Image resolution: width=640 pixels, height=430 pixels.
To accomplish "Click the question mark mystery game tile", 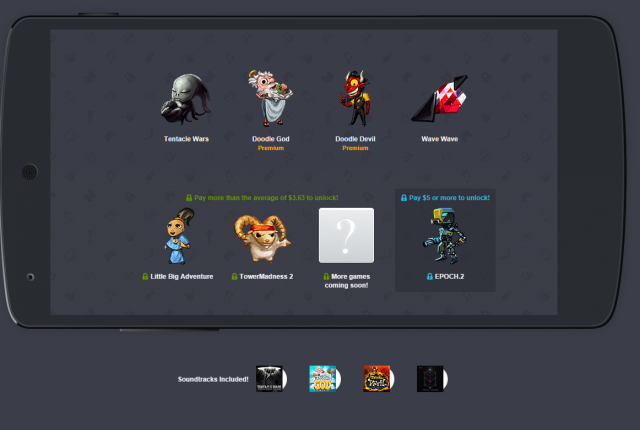I will tap(346, 235).
